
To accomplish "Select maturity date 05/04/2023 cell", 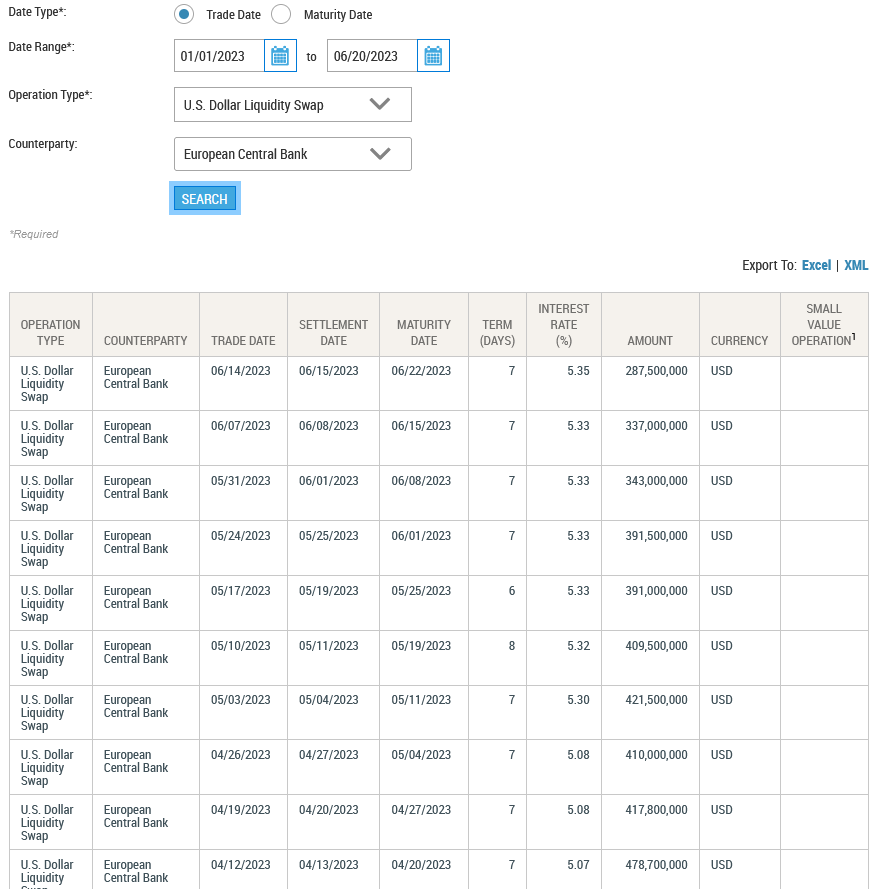I will pos(424,767).
